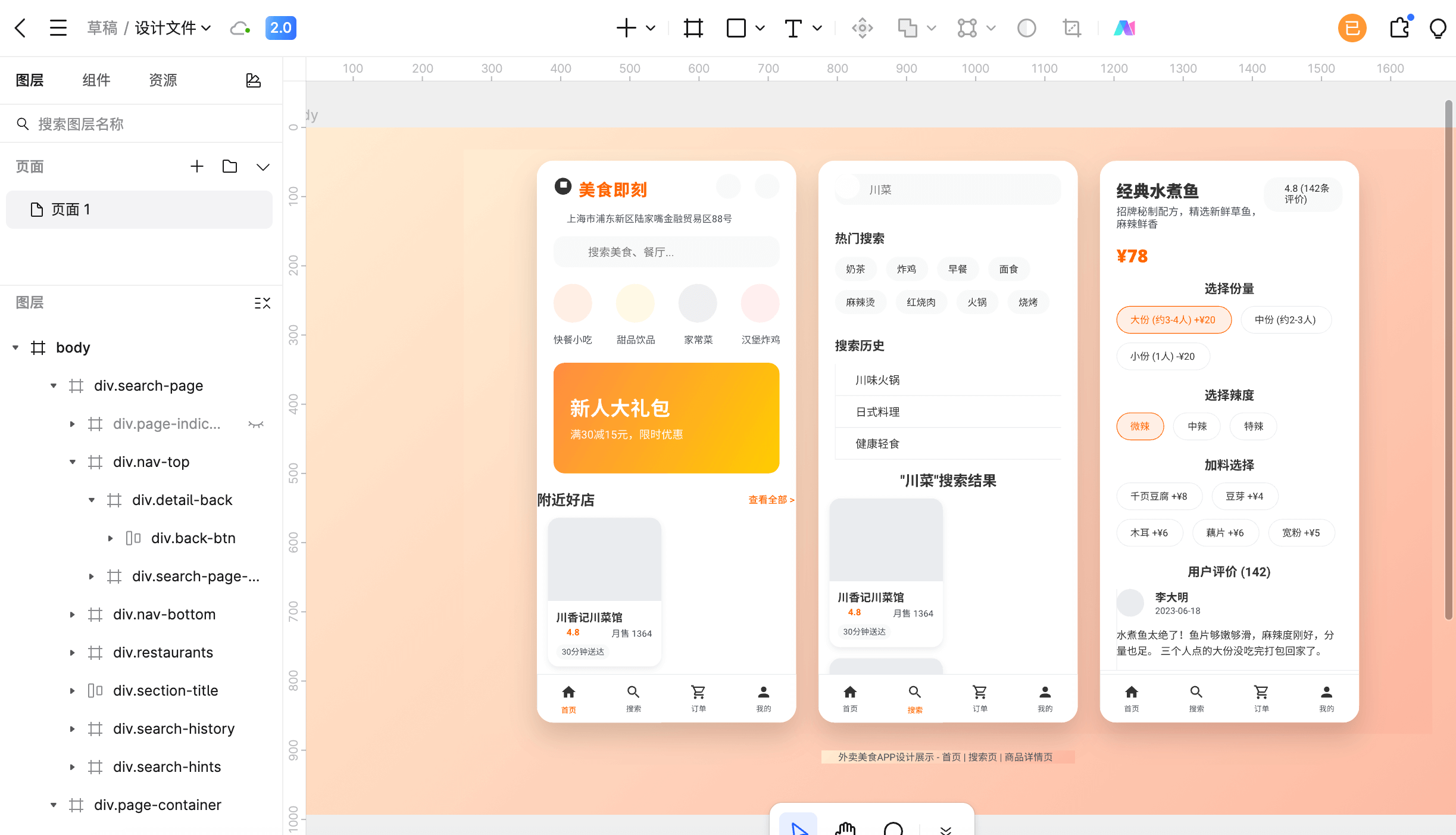Open the hamburger main menu
The height and width of the screenshot is (835, 1456).
pyautogui.click(x=58, y=28)
